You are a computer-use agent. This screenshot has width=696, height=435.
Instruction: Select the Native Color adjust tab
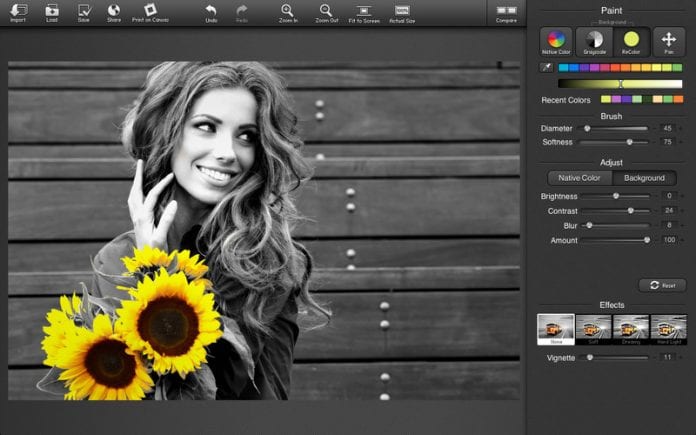pyautogui.click(x=580, y=178)
